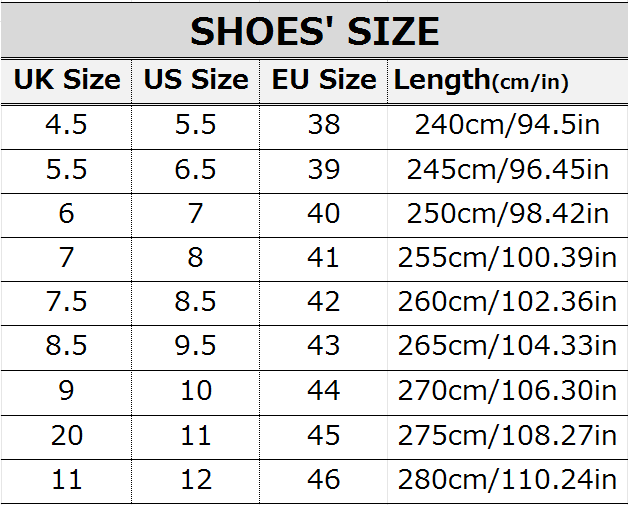This screenshot has width=628, height=505.
Task: Click the UK size 7.5 cell
Action: click(67, 302)
